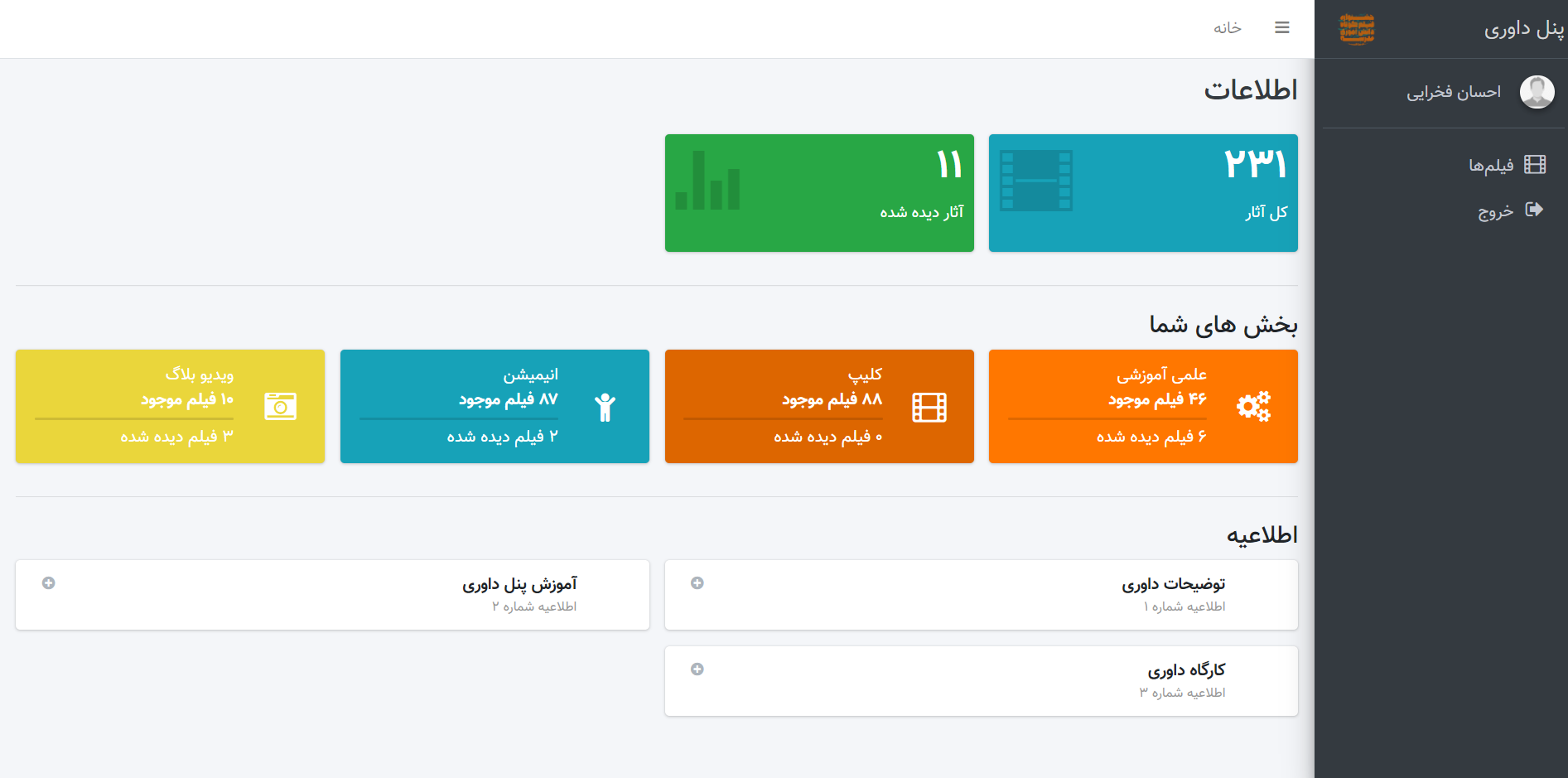This screenshot has height=778, width=1568.
Task: Click the bar chart icon on آثار دیده شده
Action: click(x=707, y=181)
